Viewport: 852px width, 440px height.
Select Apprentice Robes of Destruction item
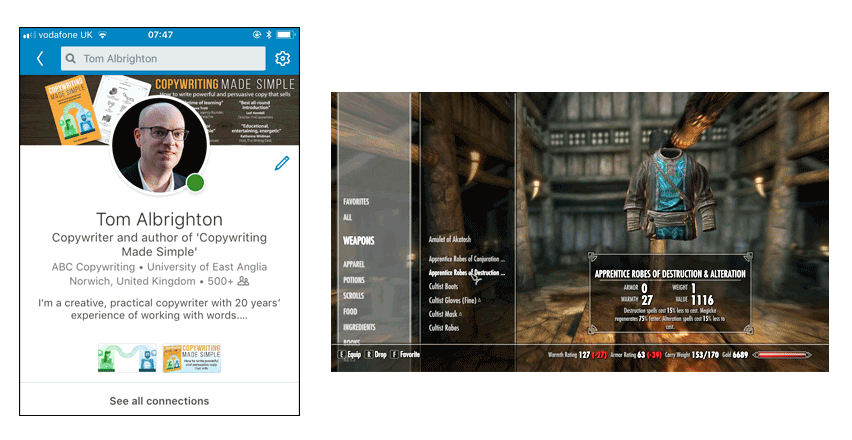pyautogui.click(x=467, y=273)
